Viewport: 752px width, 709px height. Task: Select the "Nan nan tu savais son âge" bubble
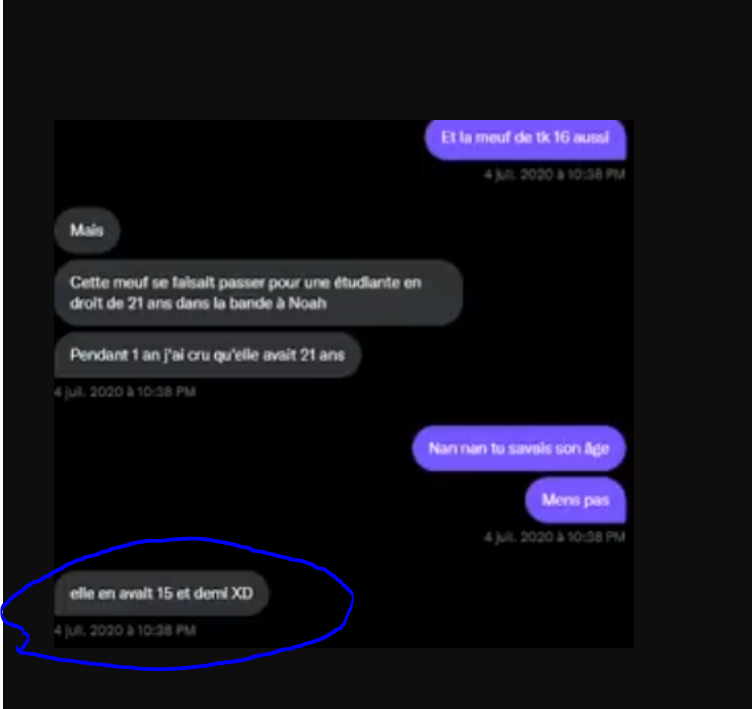tap(518, 449)
